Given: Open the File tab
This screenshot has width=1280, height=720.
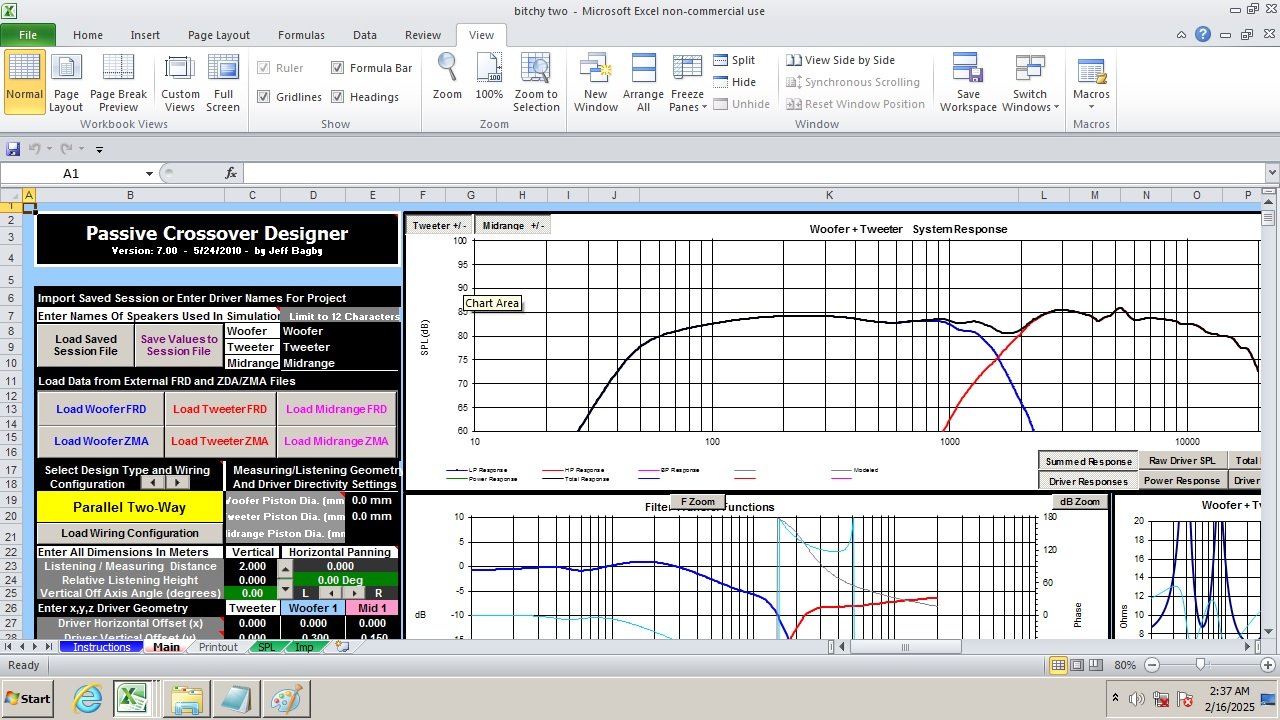Looking at the screenshot, I should click(x=27, y=35).
